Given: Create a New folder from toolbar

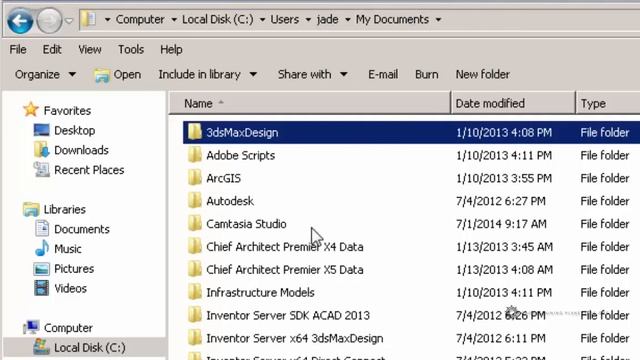Looking at the screenshot, I should [x=482, y=74].
